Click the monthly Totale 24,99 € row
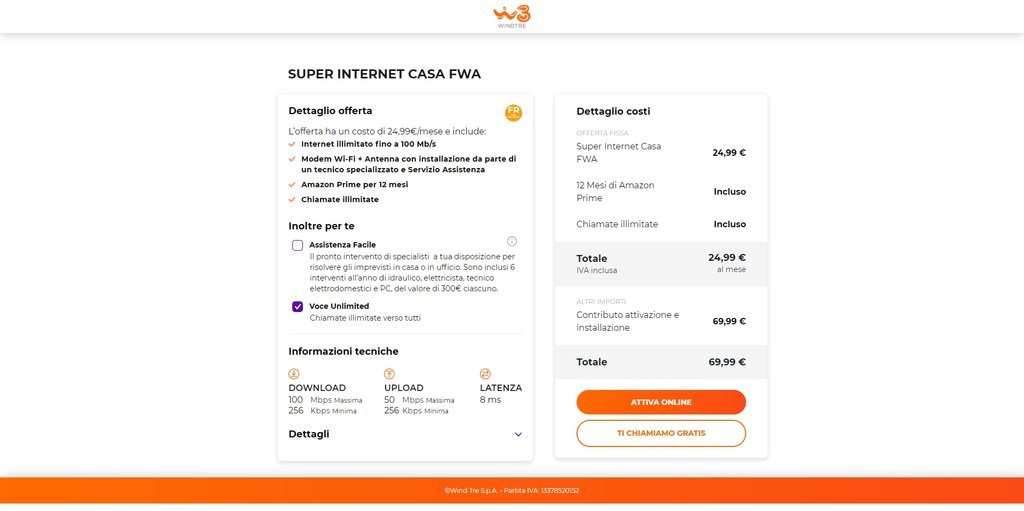The height and width of the screenshot is (511, 1024). pos(661,264)
